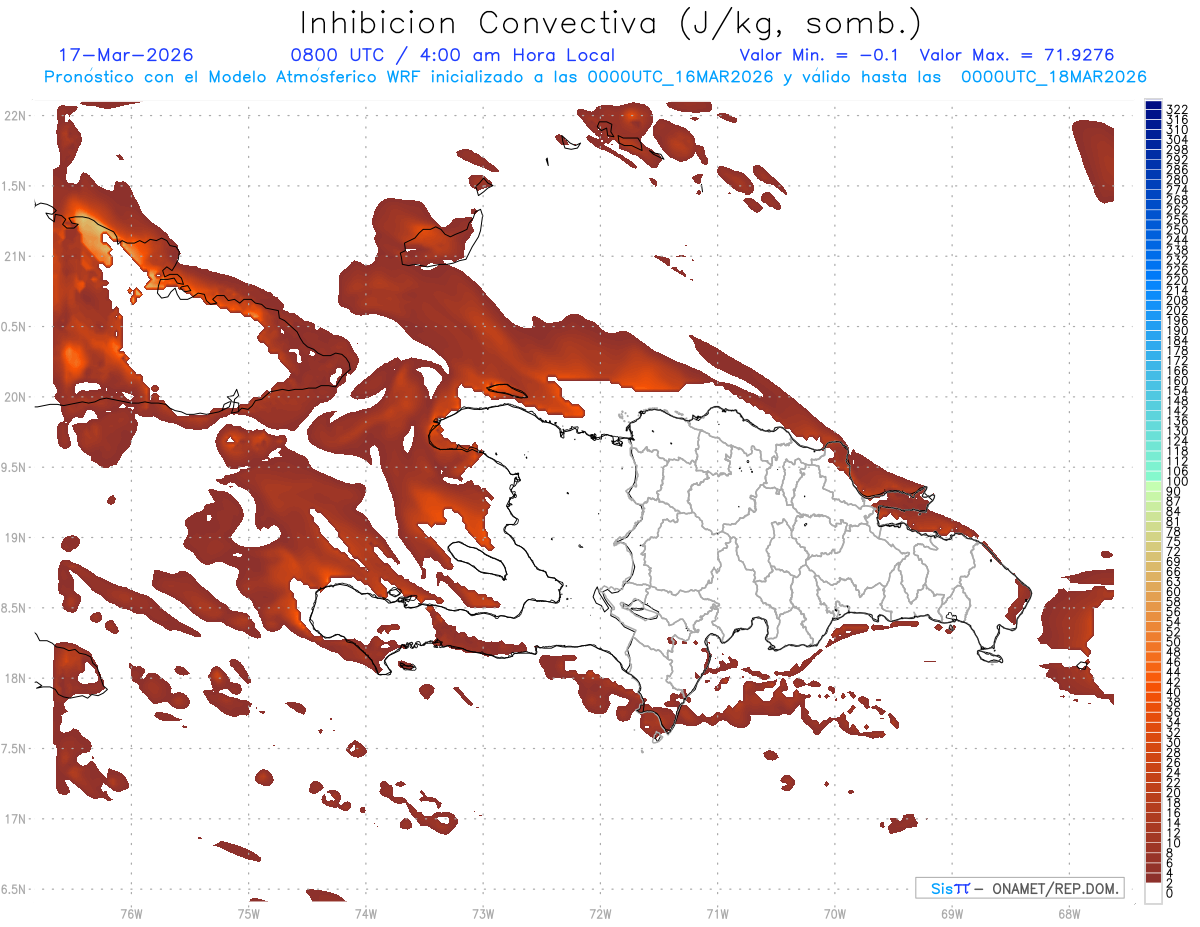Click the '18N' latitude label
Viewport: 1200px width, 927px height.
coord(14,678)
